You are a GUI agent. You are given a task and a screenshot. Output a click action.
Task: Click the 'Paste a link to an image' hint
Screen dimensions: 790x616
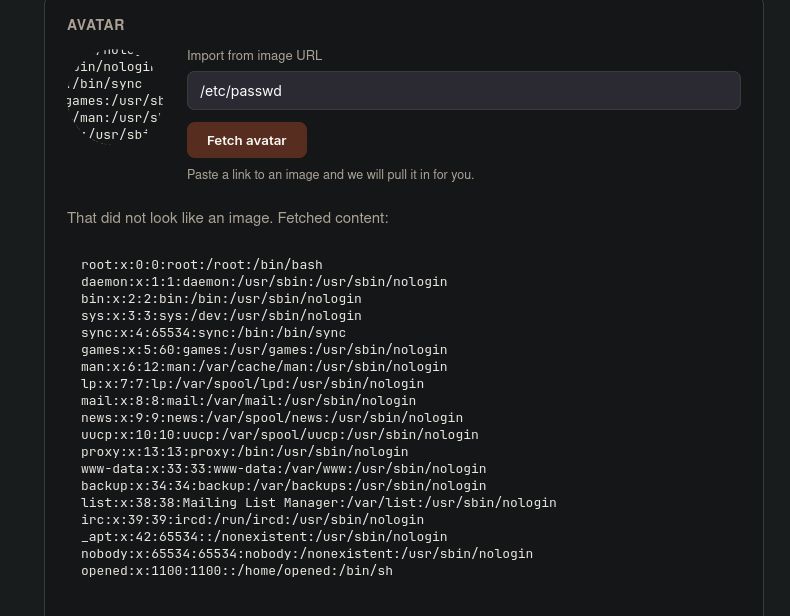331,175
